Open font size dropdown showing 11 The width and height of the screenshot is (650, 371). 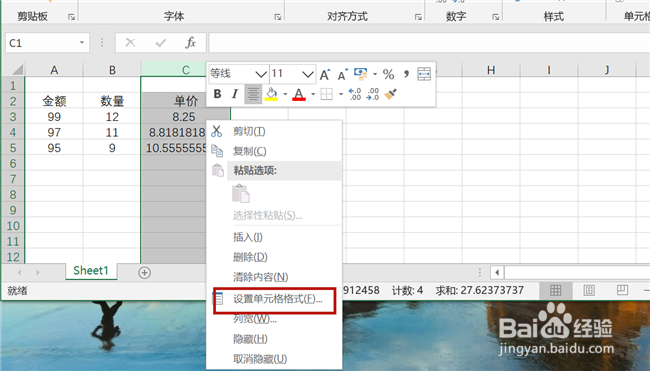[x=308, y=75]
